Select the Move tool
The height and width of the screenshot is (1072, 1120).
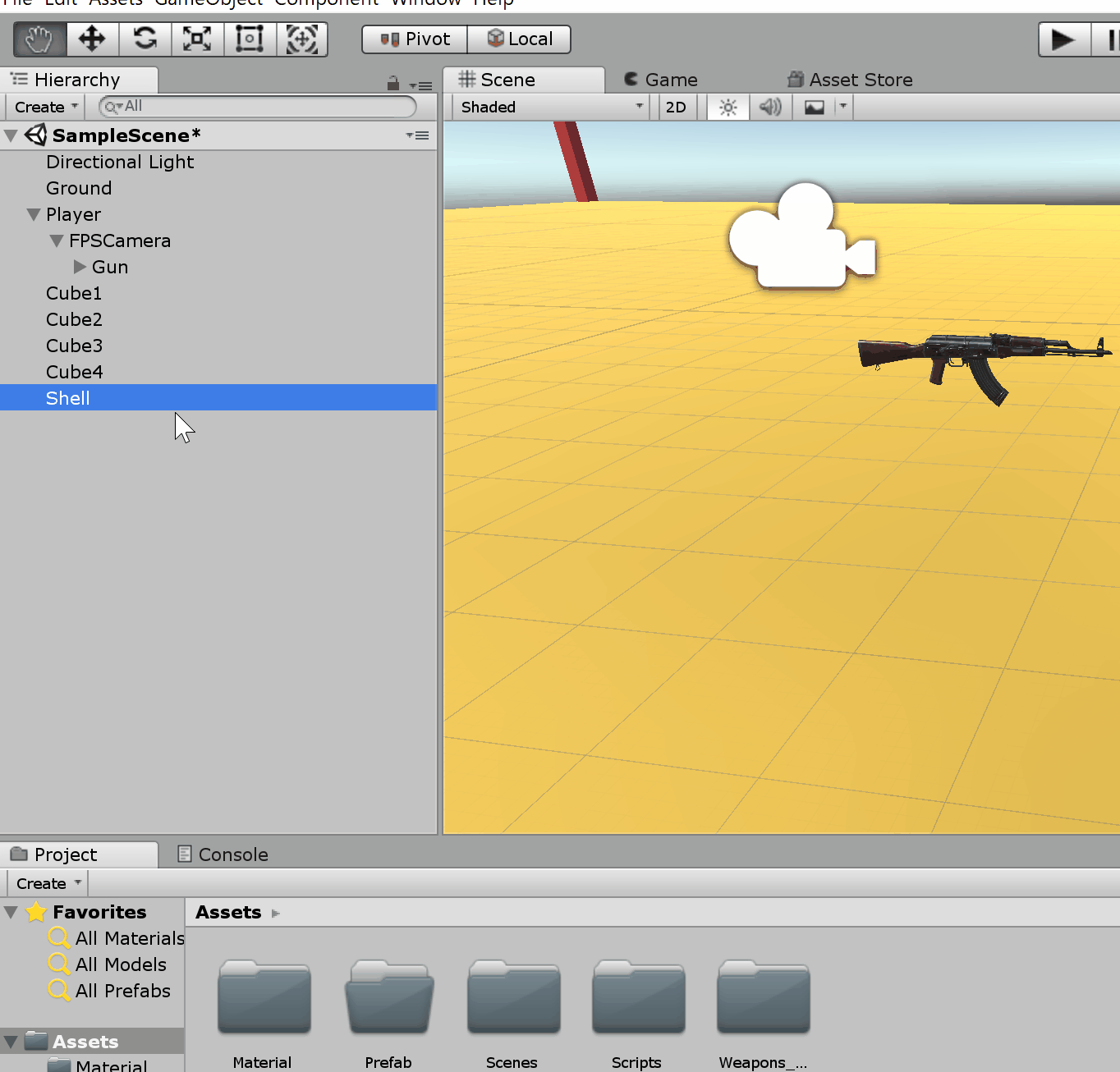coord(92,39)
